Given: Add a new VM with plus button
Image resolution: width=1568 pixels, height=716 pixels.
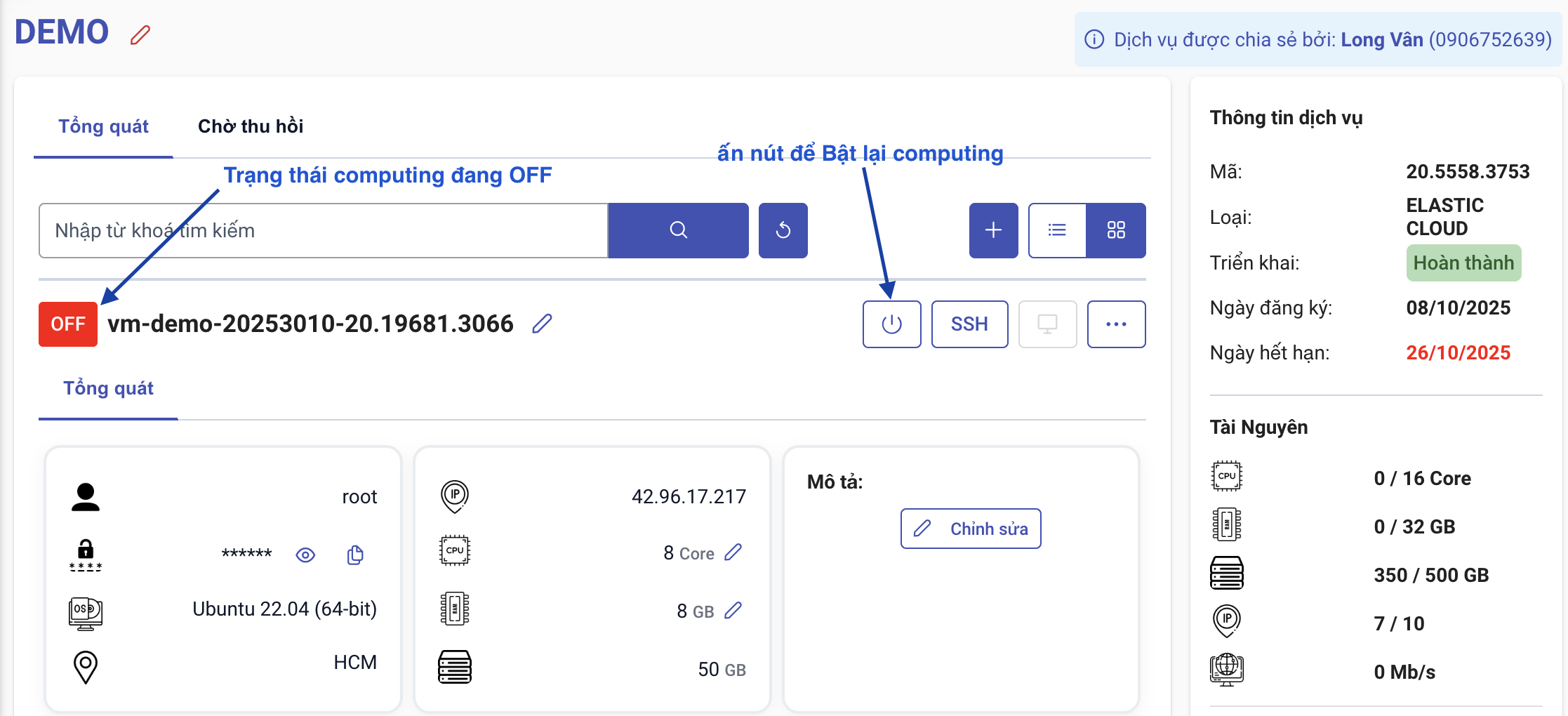Looking at the screenshot, I should tap(993, 230).
